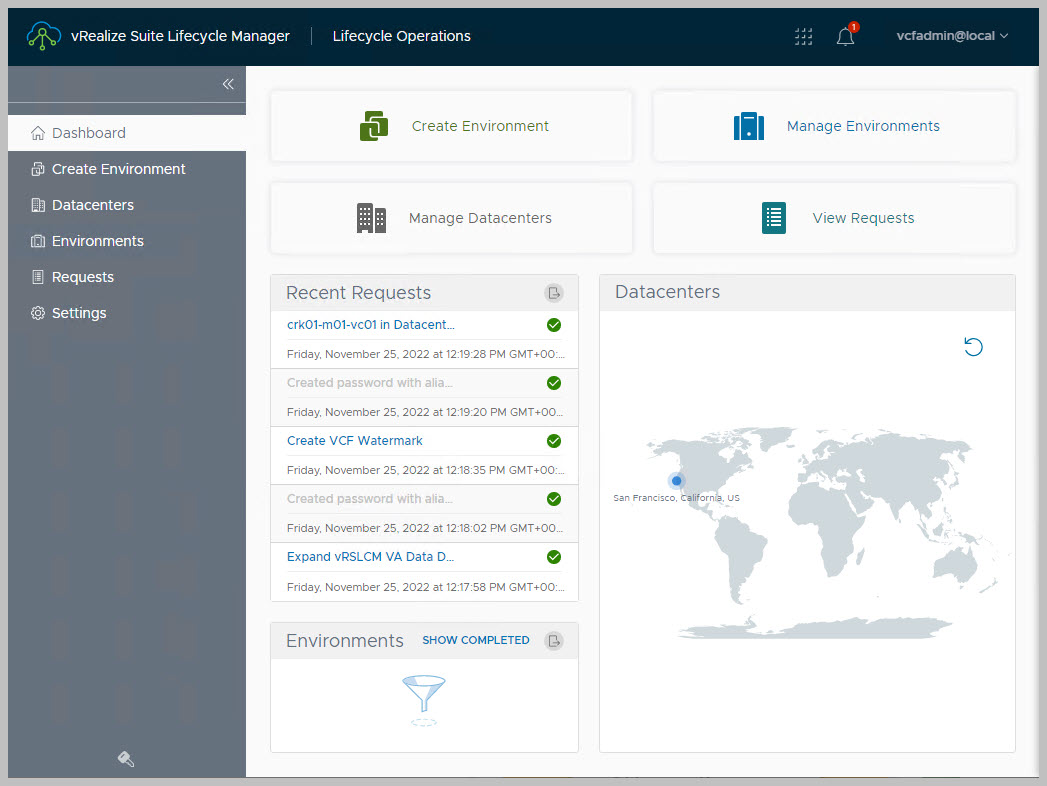Click the Create Environment card
Screen dimensions: 1047x786
pos(451,126)
